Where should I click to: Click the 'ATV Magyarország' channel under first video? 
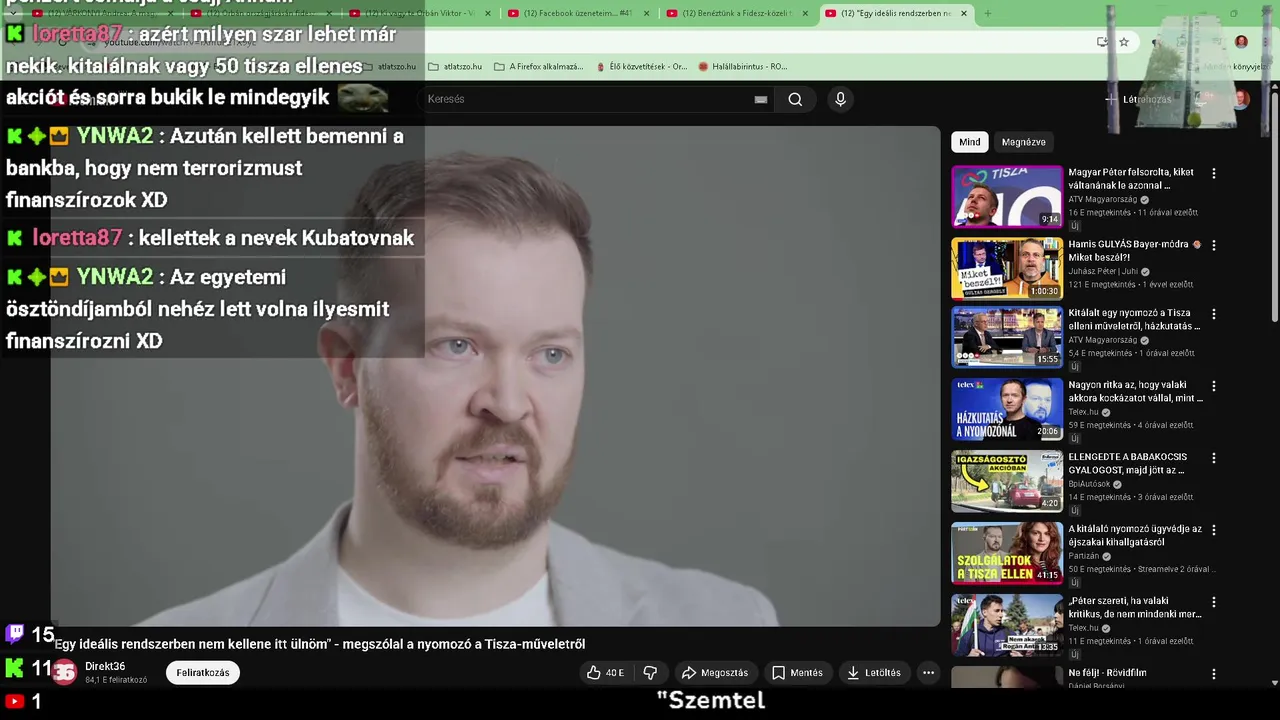pyautogui.click(x=1103, y=200)
